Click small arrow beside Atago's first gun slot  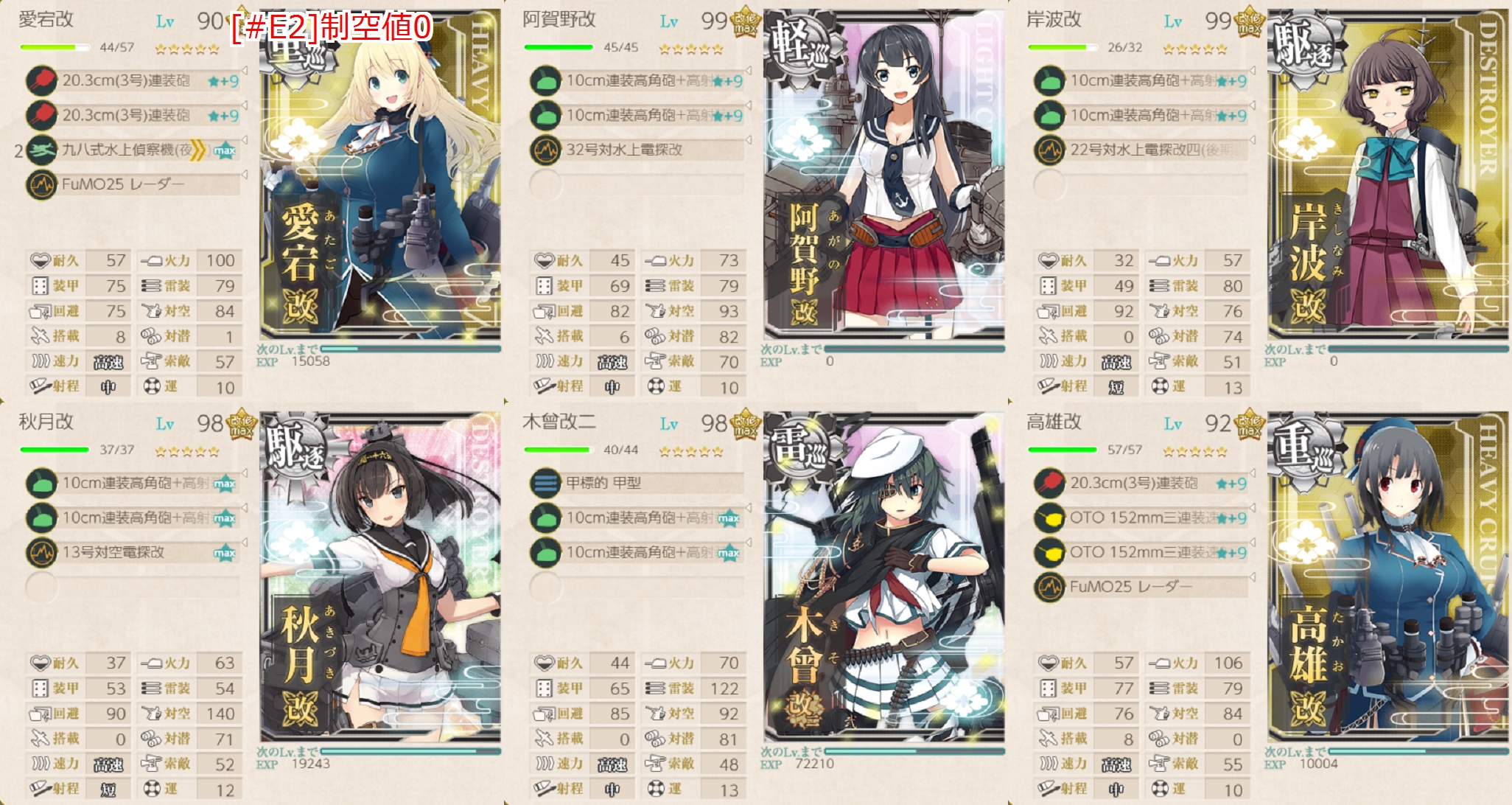click(x=245, y=71)
